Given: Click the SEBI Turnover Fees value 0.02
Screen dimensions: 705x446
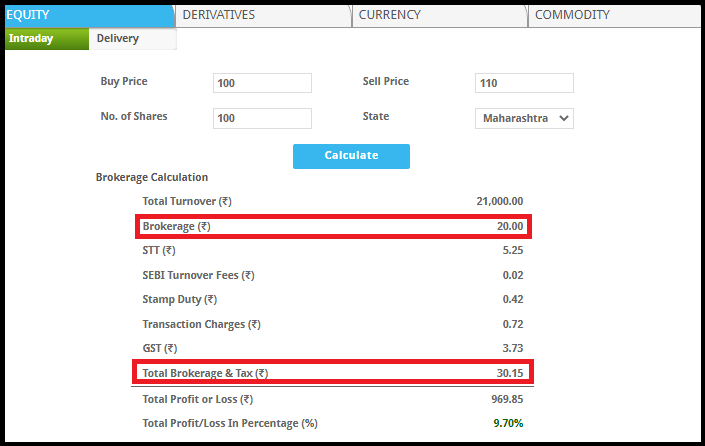Looking at the screenshot, I should (512, 275).
